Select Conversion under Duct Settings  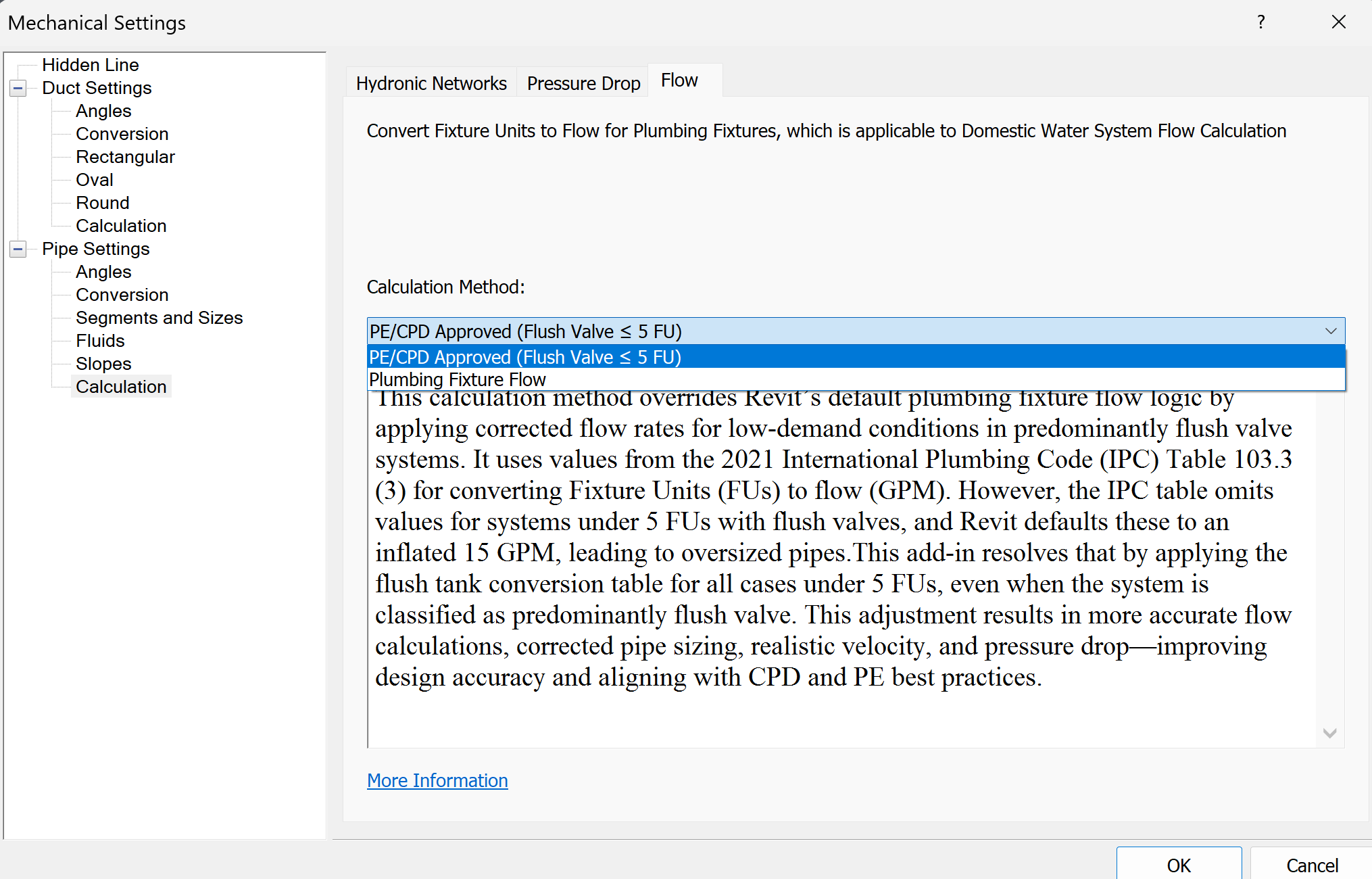pyautogui.click(x=122, y=134)
